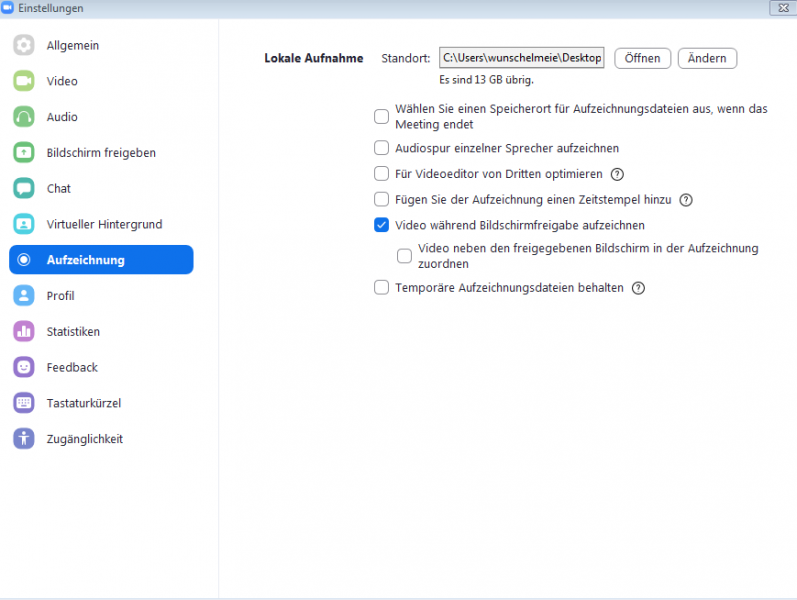Open the Profil tab
Screen dimensions: 797x600
point(101,295)
